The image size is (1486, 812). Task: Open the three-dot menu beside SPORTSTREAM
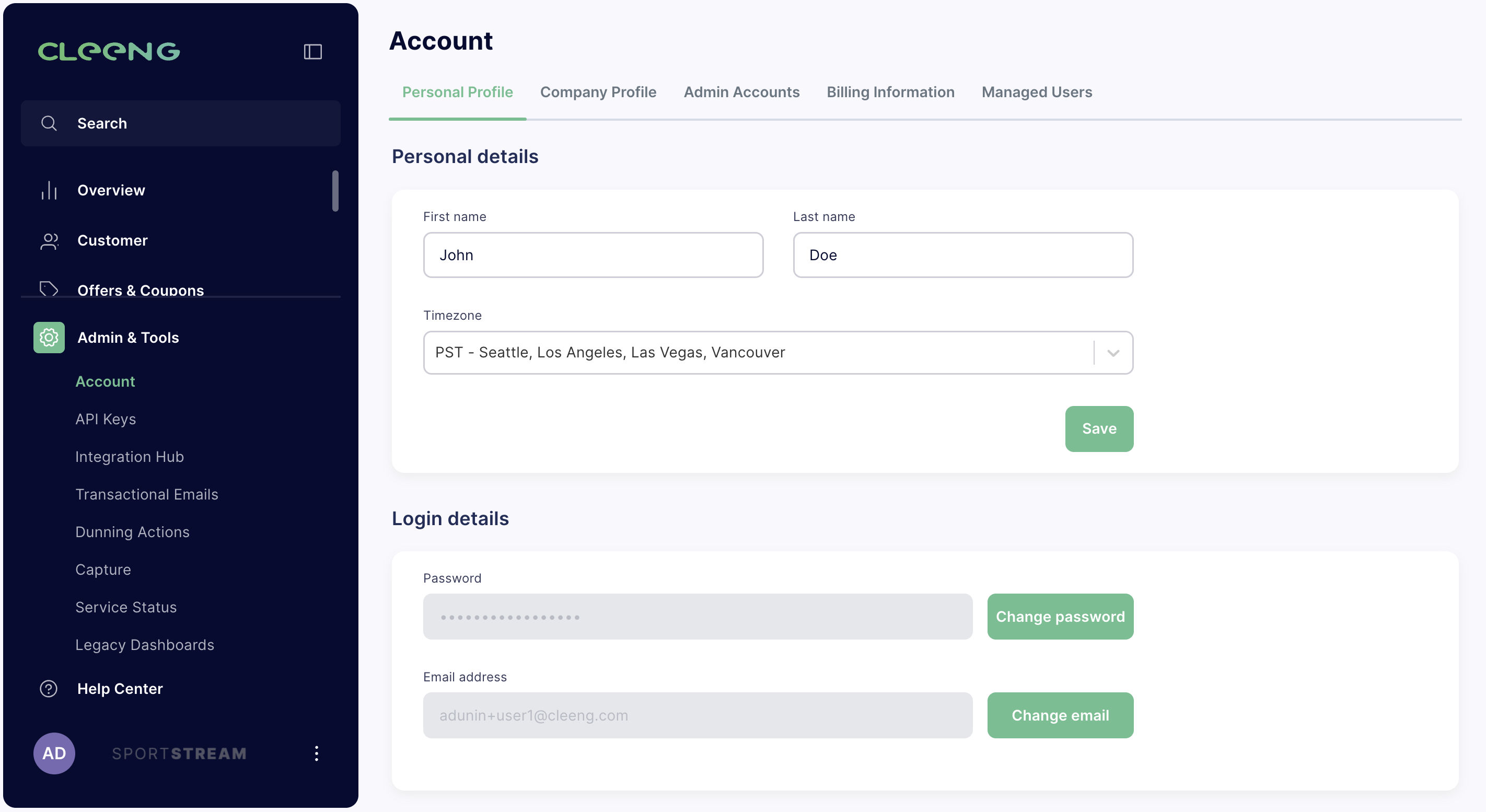(316, 753)
